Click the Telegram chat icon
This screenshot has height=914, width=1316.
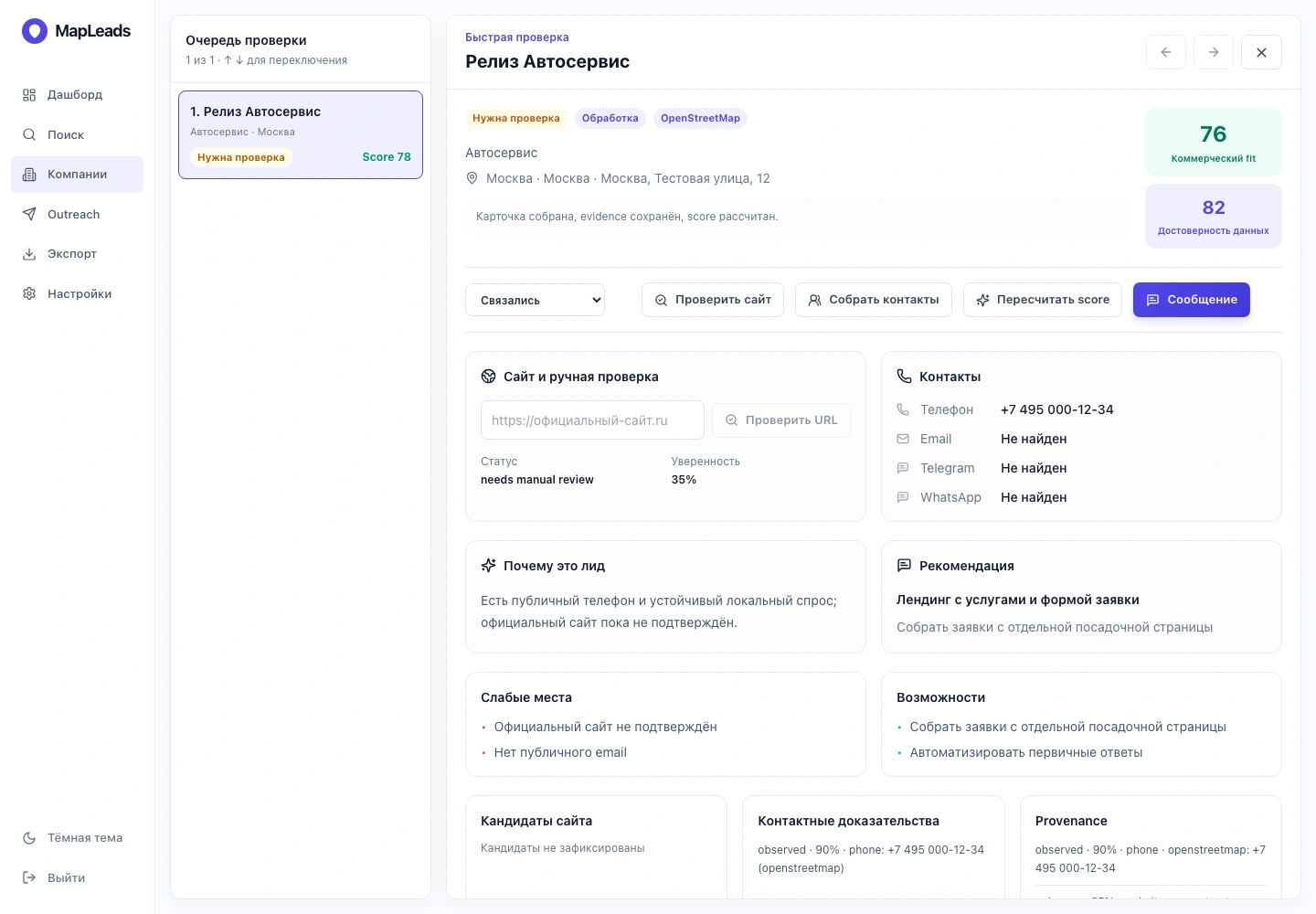pos(903,468)
